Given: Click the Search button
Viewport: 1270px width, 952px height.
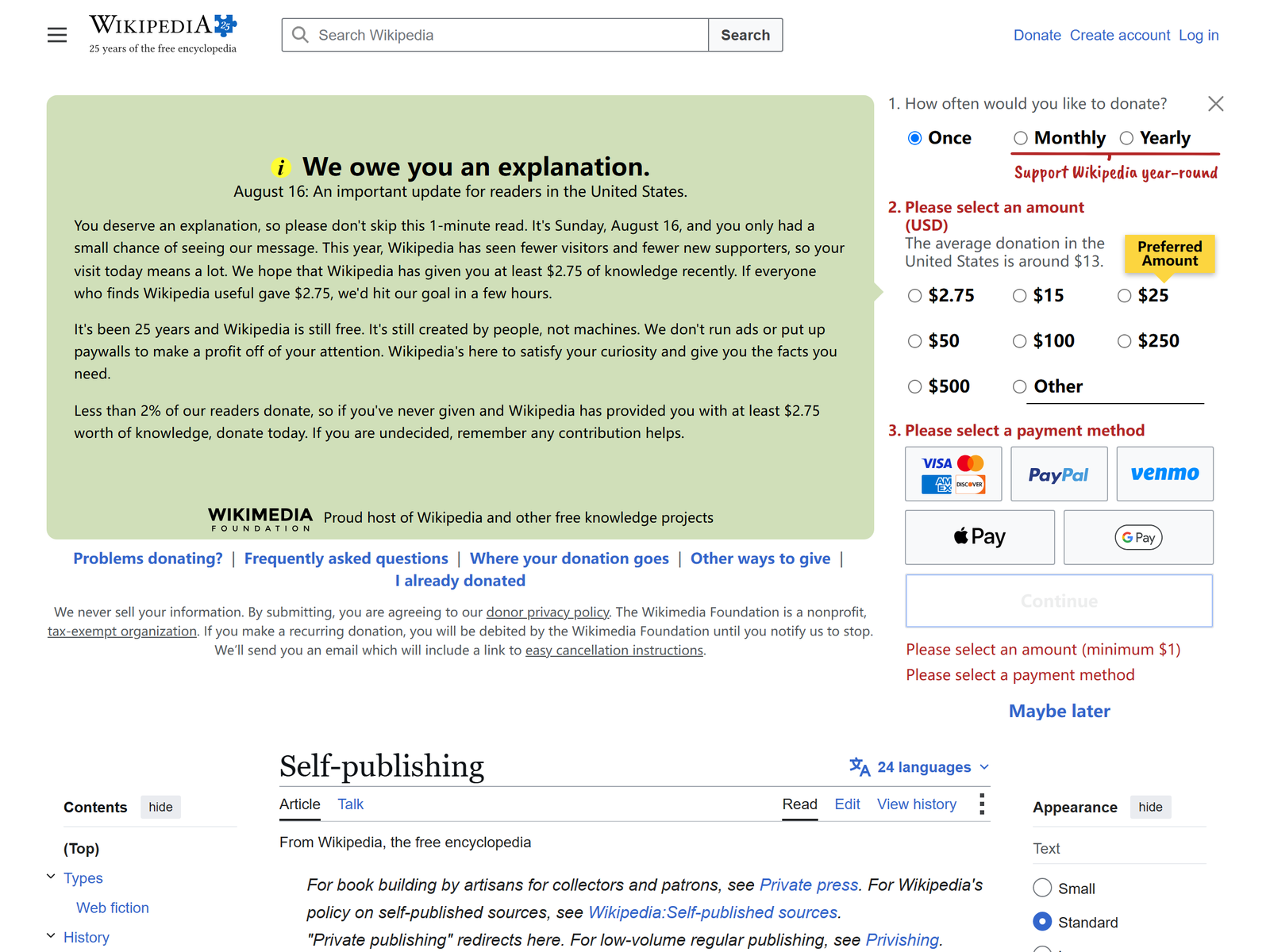Looking at the screenshot, I should pyautogui.click(x=745, y=35).
